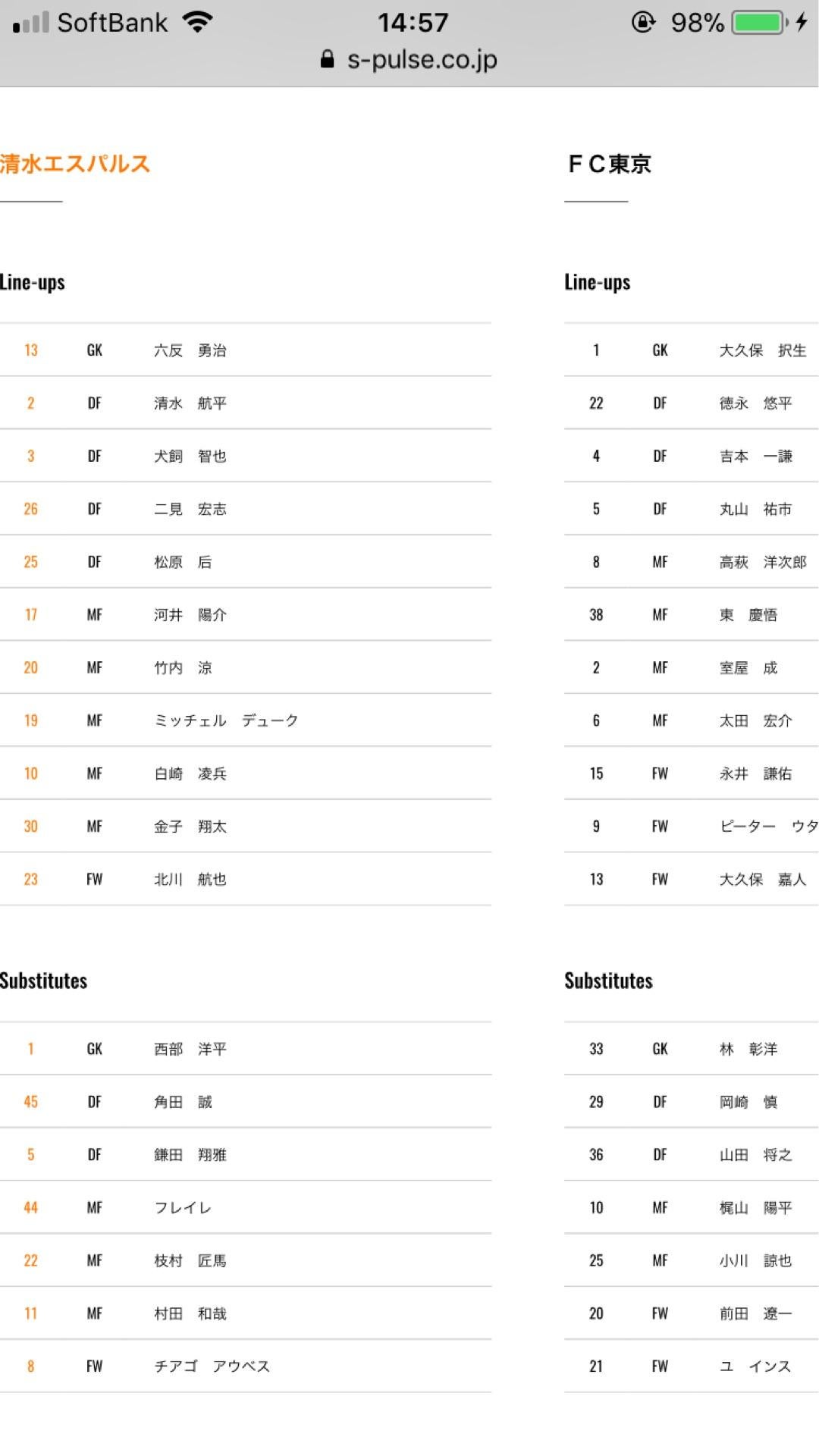Tap the padlock icon in address bar
The height and width of the screenshot is (1456, 819).
click(x=327, y=60)
